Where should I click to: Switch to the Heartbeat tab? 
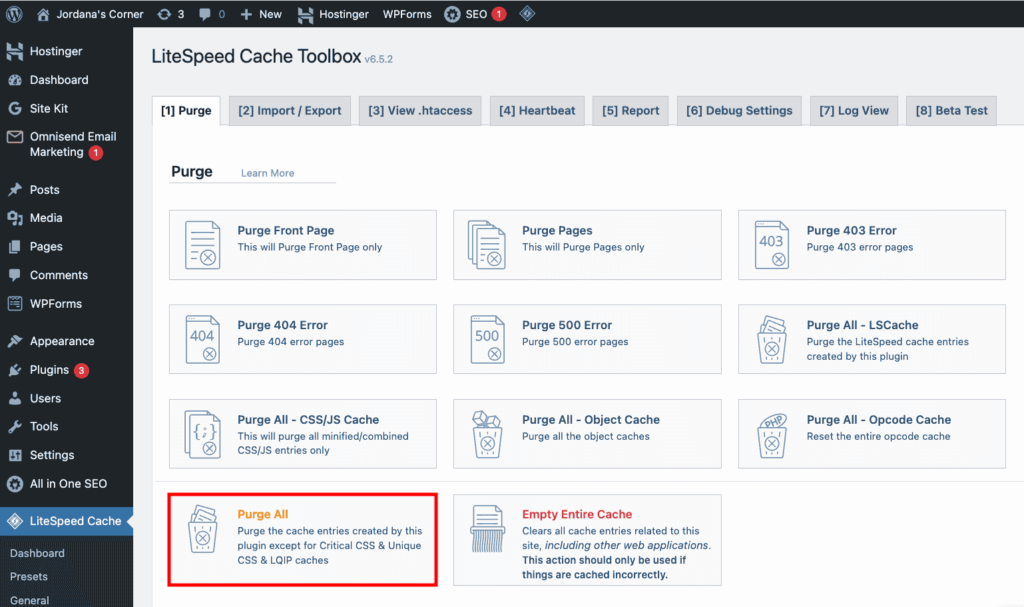[537, 111]
